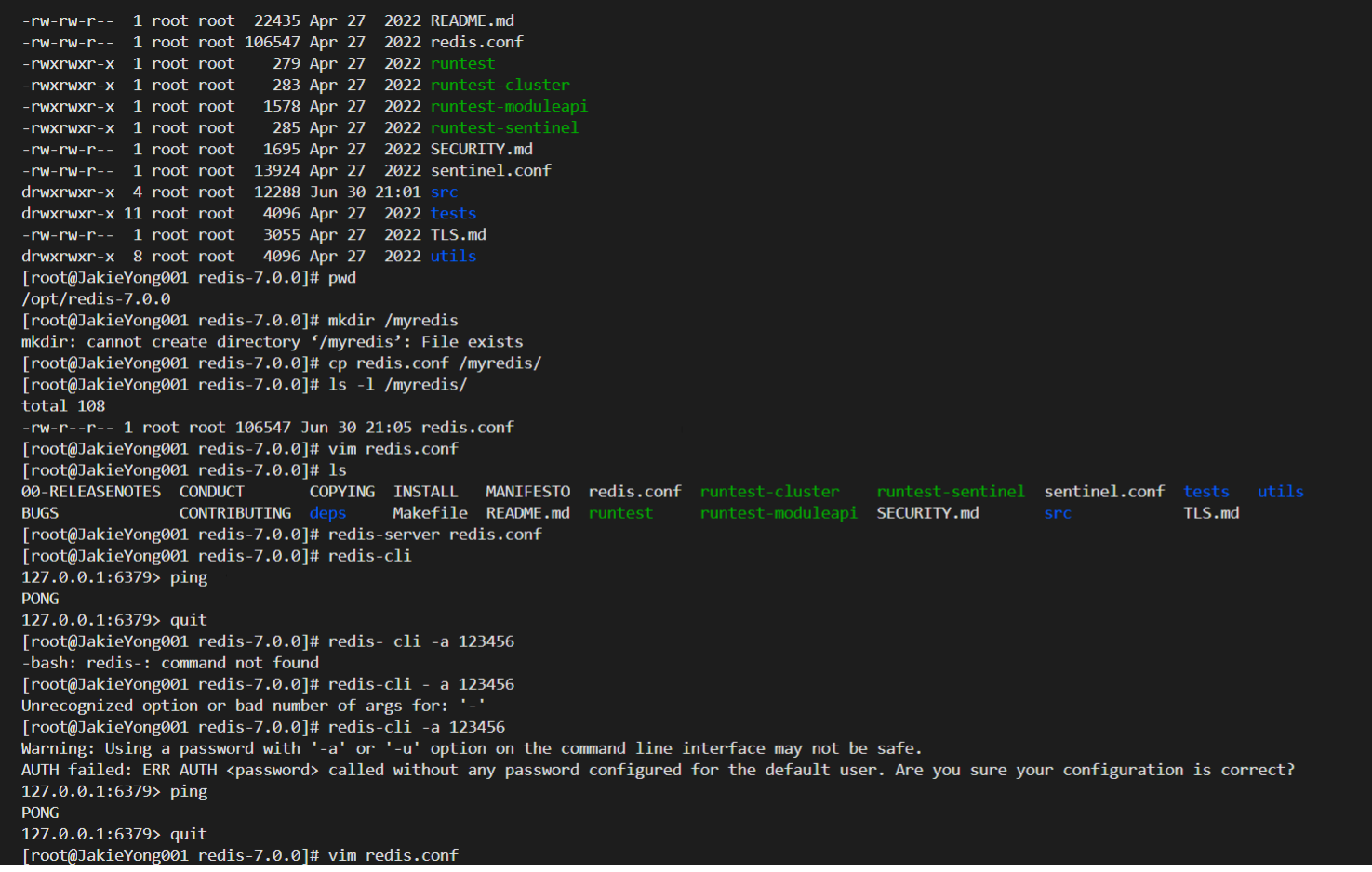Click CONTRIBUTING in the ls output

(x=235, y=512)
